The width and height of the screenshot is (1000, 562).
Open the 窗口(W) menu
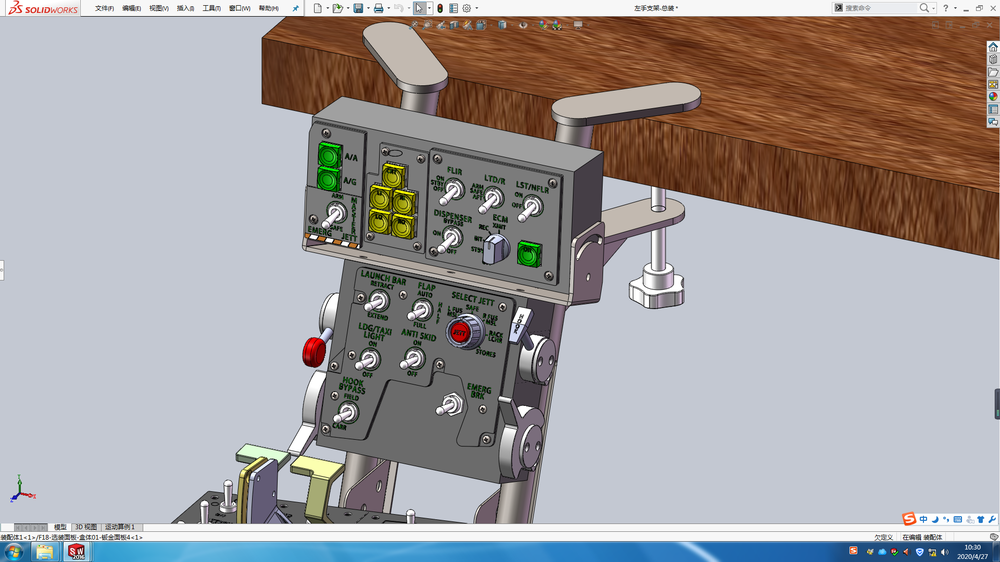tap(240, 8)
